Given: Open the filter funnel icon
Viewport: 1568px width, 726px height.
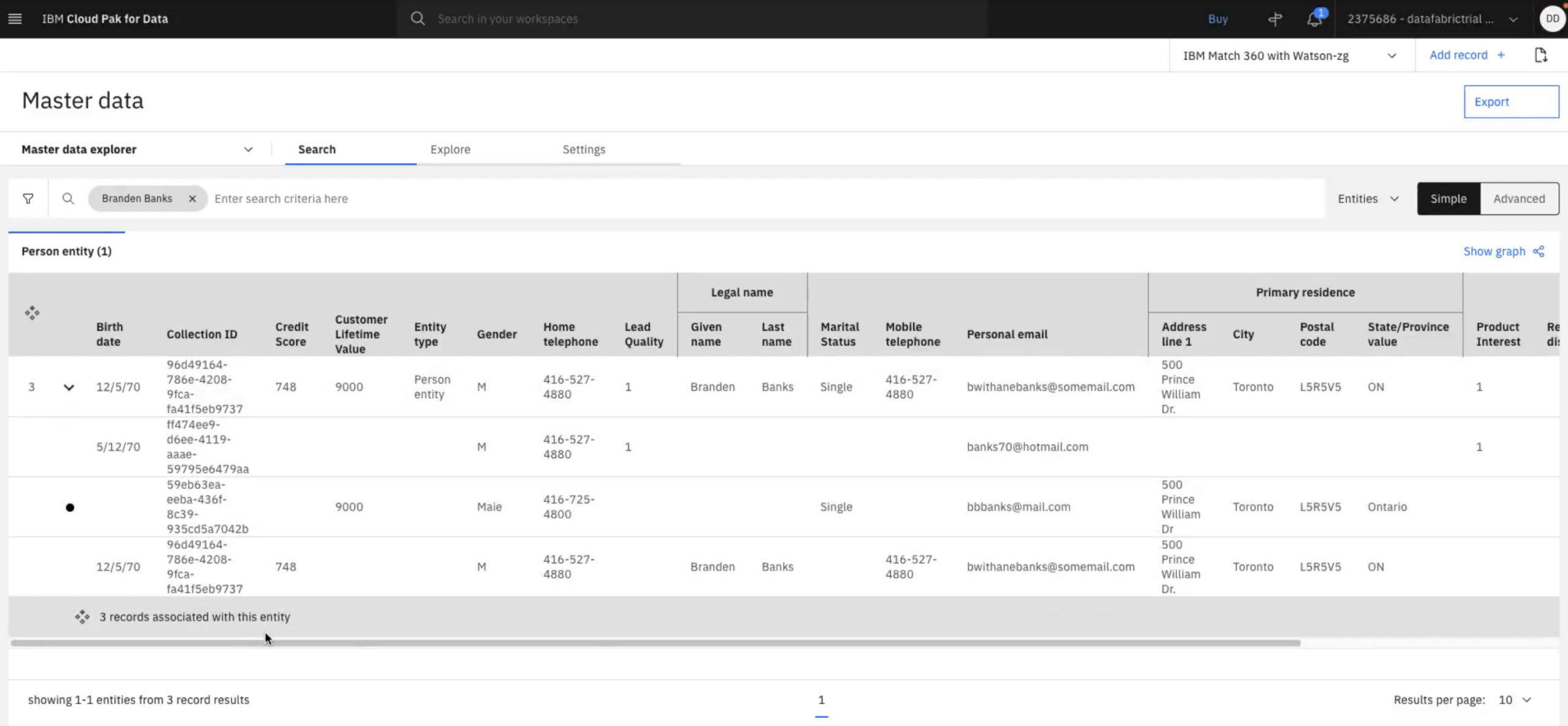Looking at the screenshot, I should pyautogui.click(x=28, y=199).
